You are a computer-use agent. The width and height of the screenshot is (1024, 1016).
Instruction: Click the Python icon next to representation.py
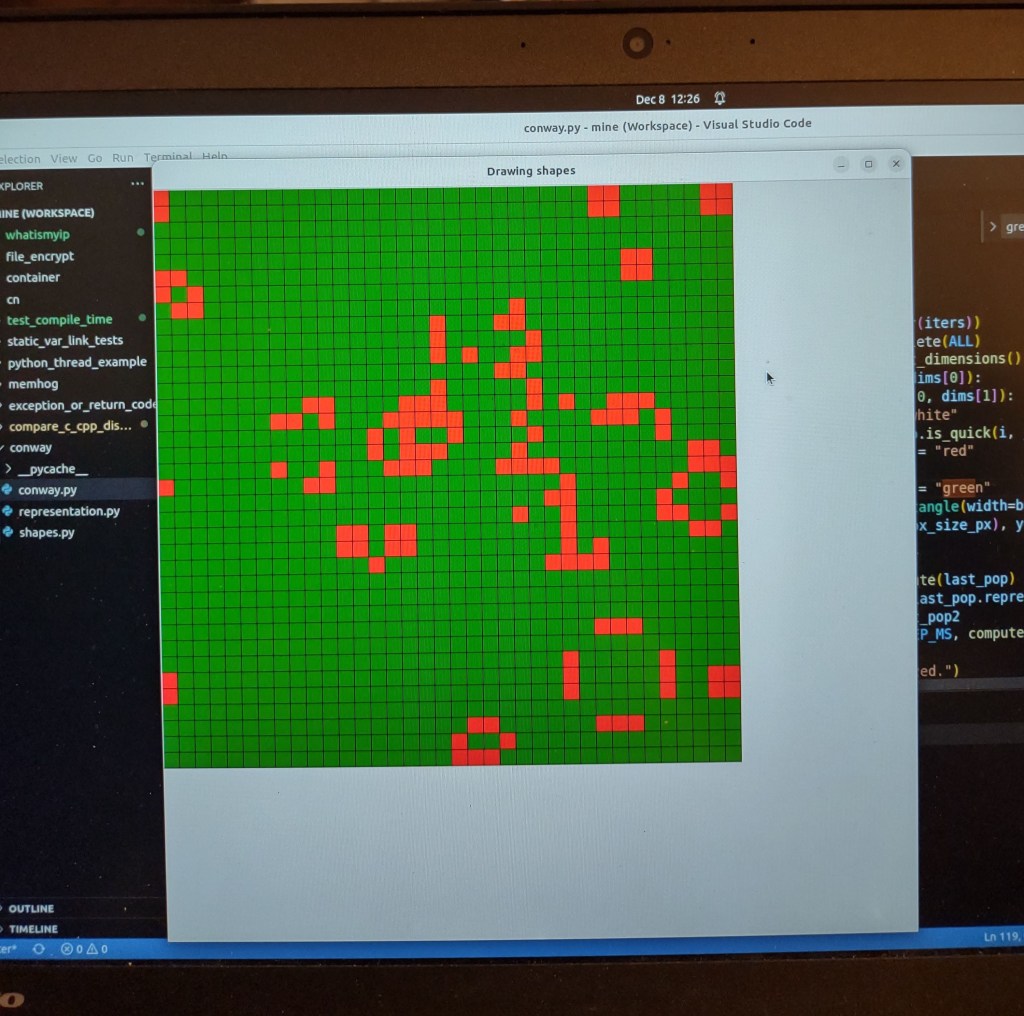(8, 511)
